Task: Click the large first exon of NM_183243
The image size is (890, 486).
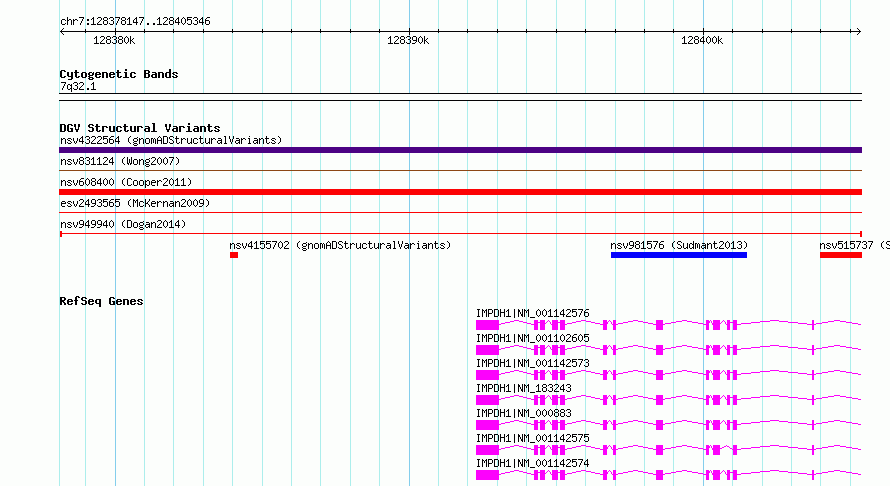Action: coord(487,400)
